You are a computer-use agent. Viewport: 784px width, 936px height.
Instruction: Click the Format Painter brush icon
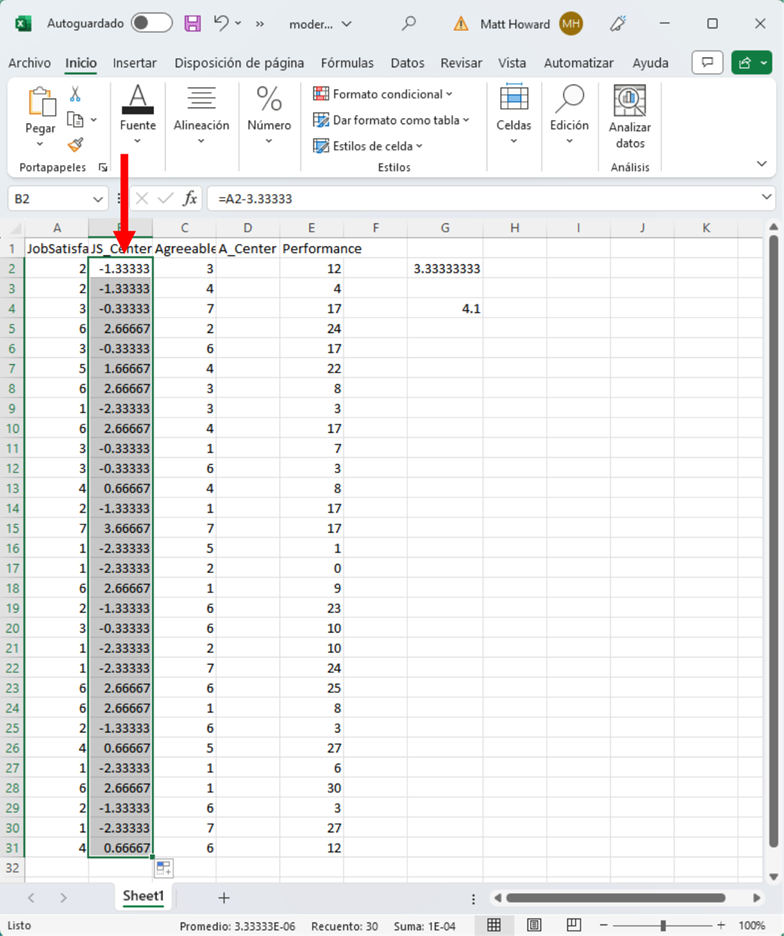[75, 145]
